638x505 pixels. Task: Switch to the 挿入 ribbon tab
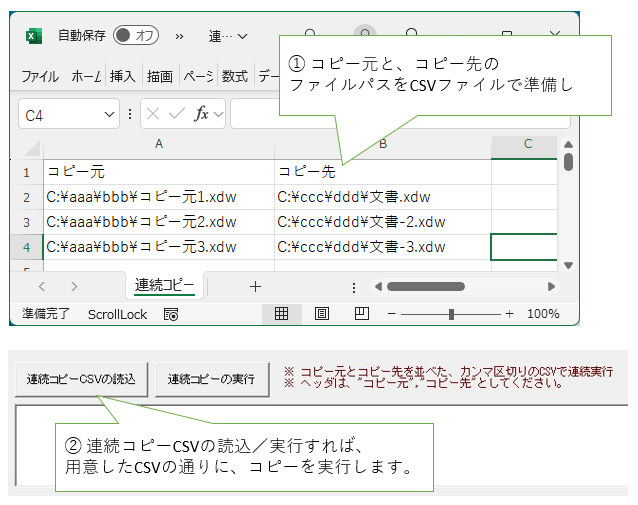click(122, 76)
